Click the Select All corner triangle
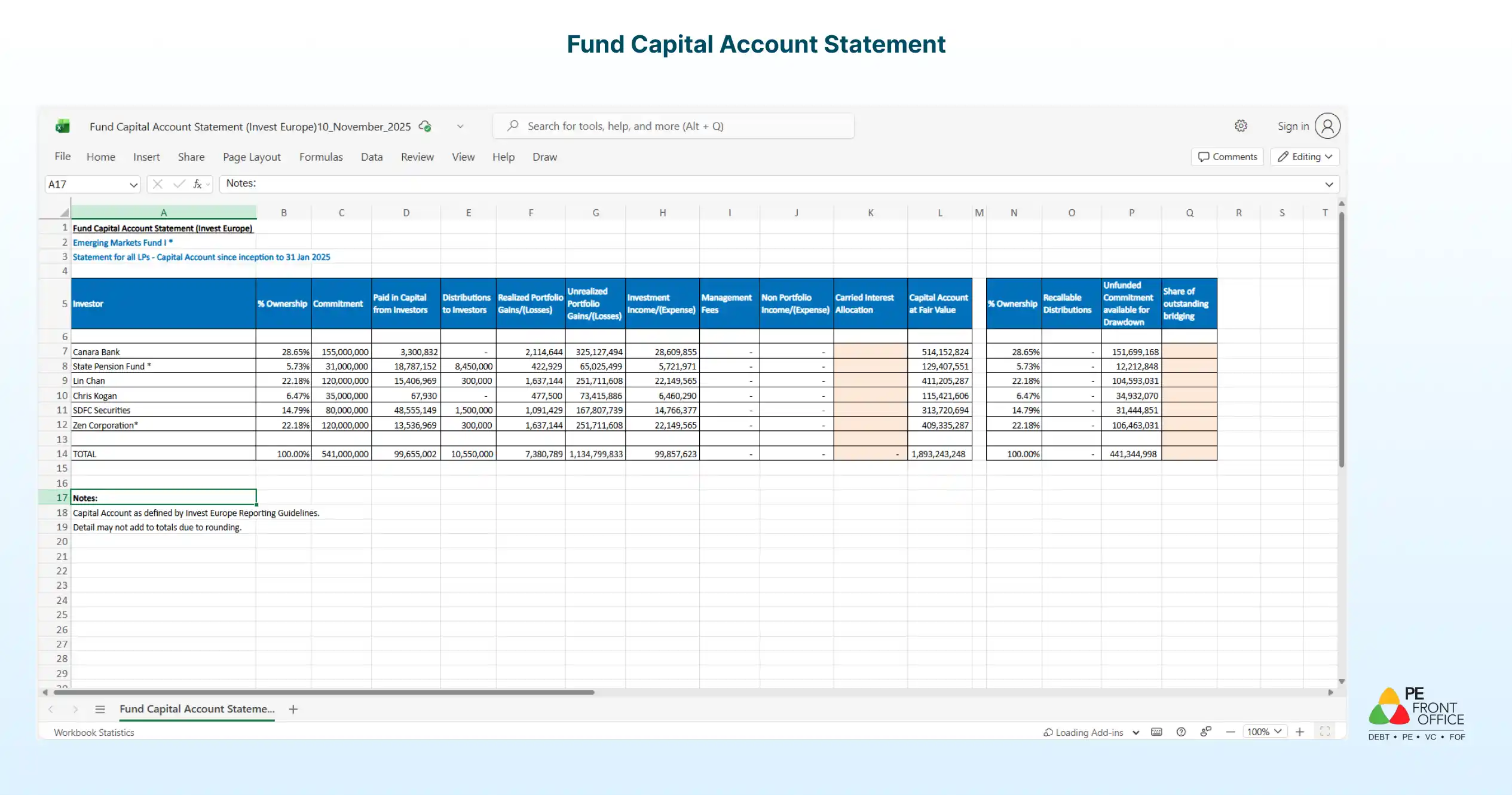This screenshot has height=795, width=1512. pyautogui.click(x=64, y=213)
